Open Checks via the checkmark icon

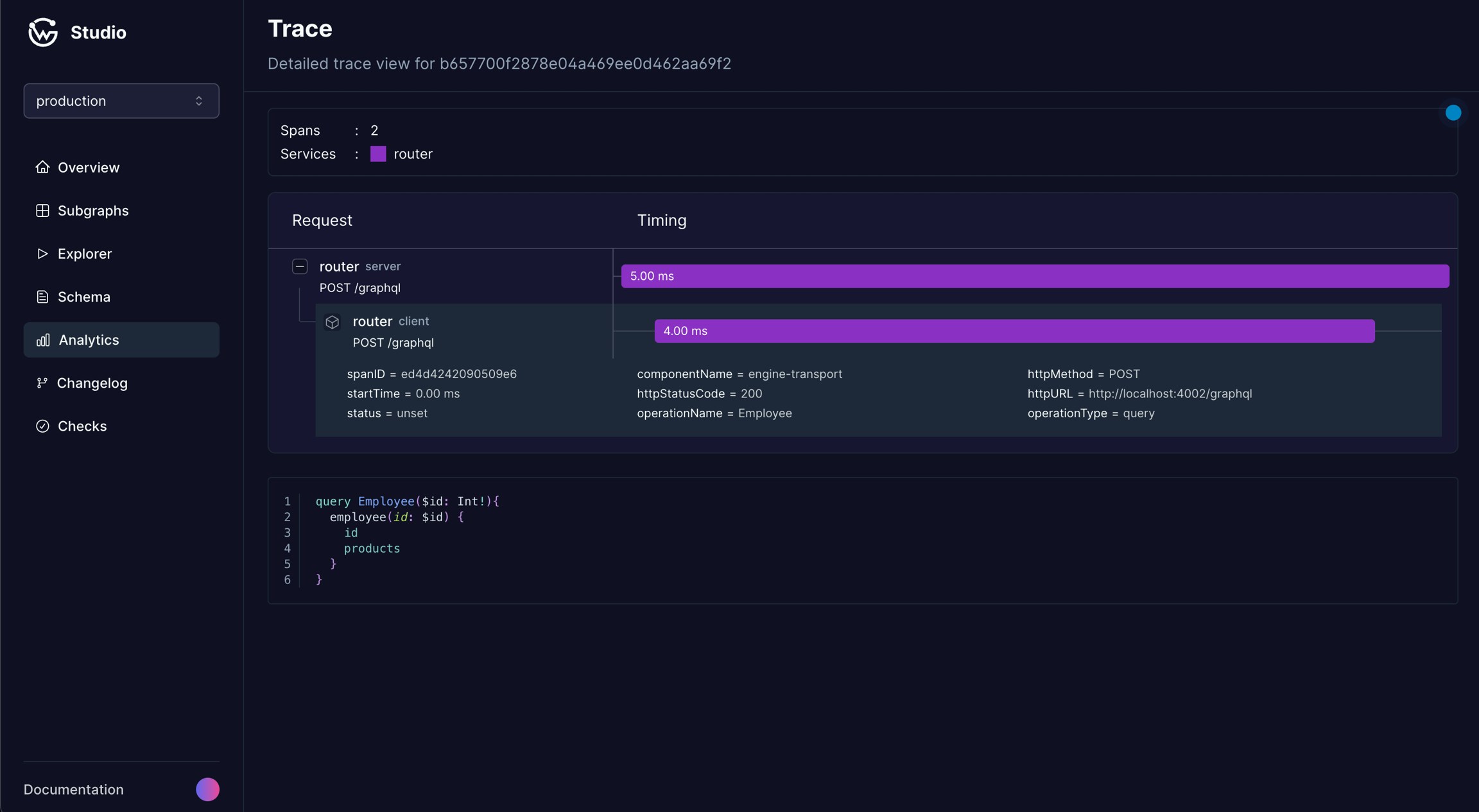point(42,426)
